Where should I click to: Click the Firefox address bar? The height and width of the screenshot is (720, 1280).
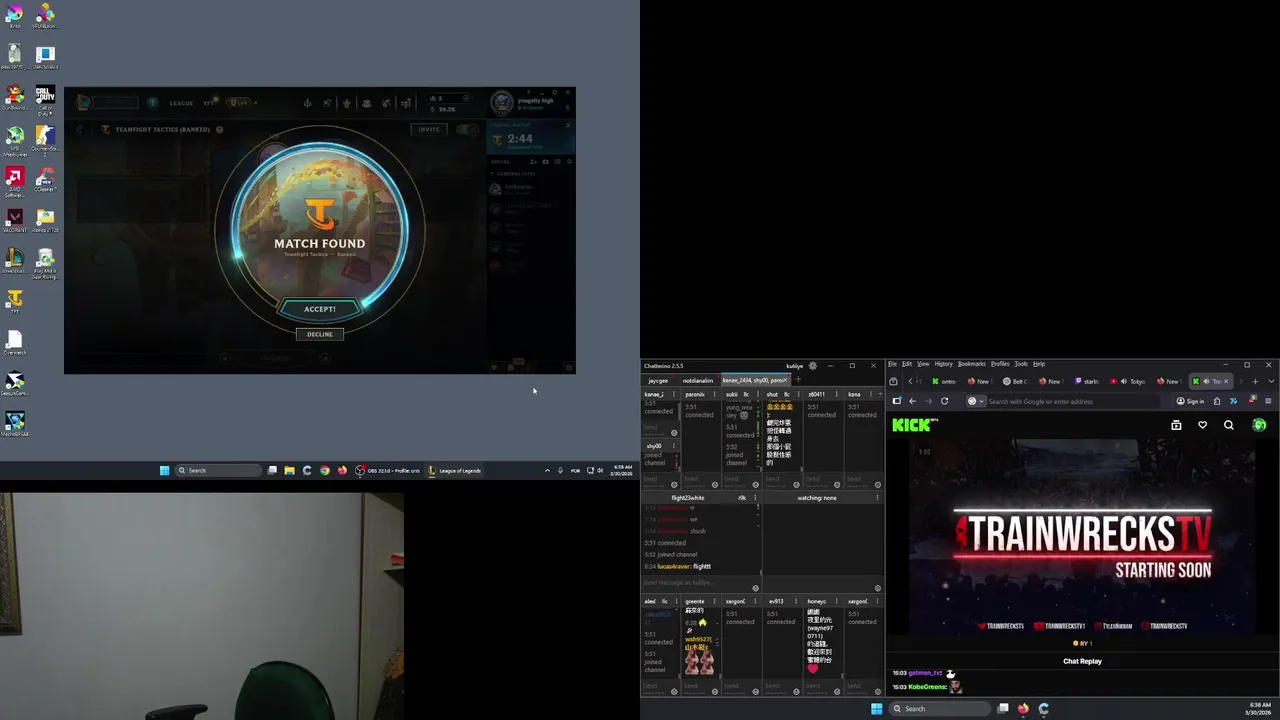[x=1065, y=401]
